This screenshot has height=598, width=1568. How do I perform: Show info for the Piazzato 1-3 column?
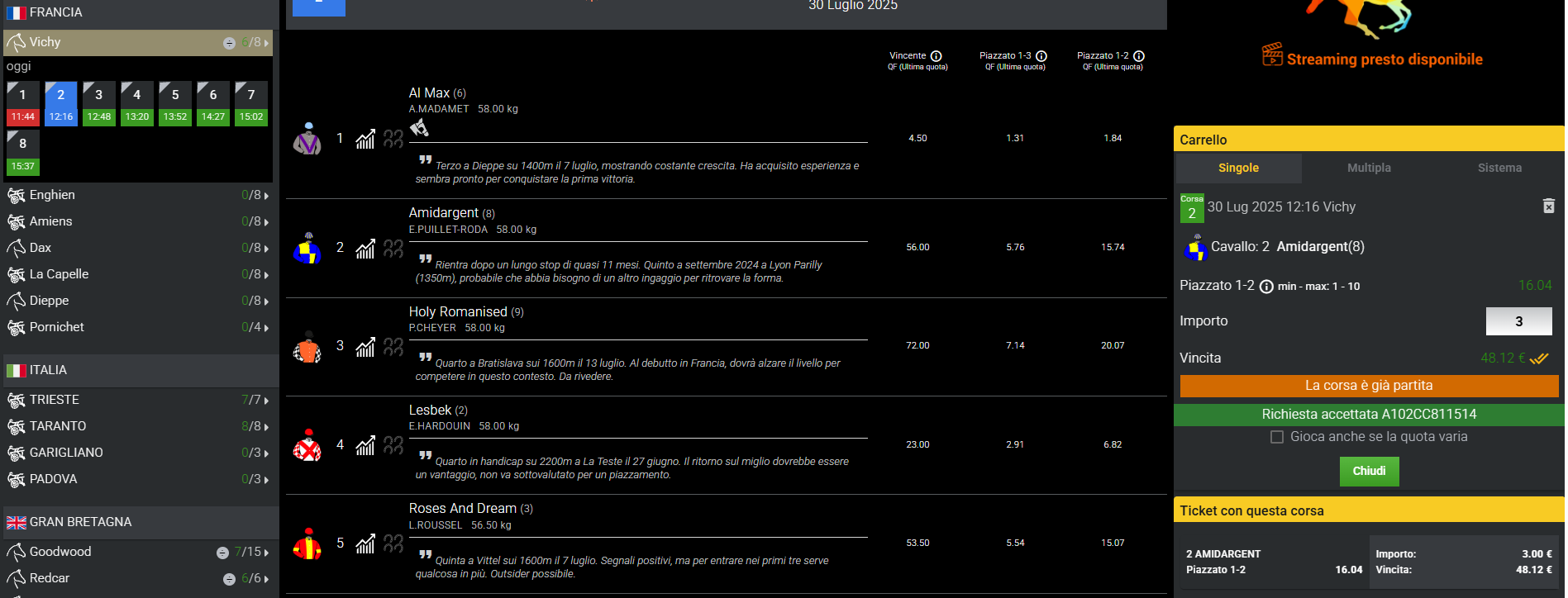[x=1041, y=56]
